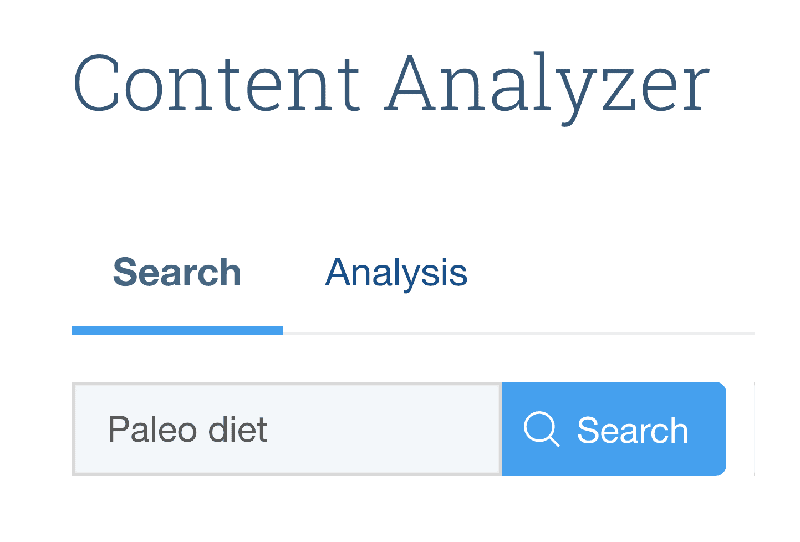Click the blue Search button
Image resolution: width=800 pixels, height=542 pixels.
pos(614,429)
